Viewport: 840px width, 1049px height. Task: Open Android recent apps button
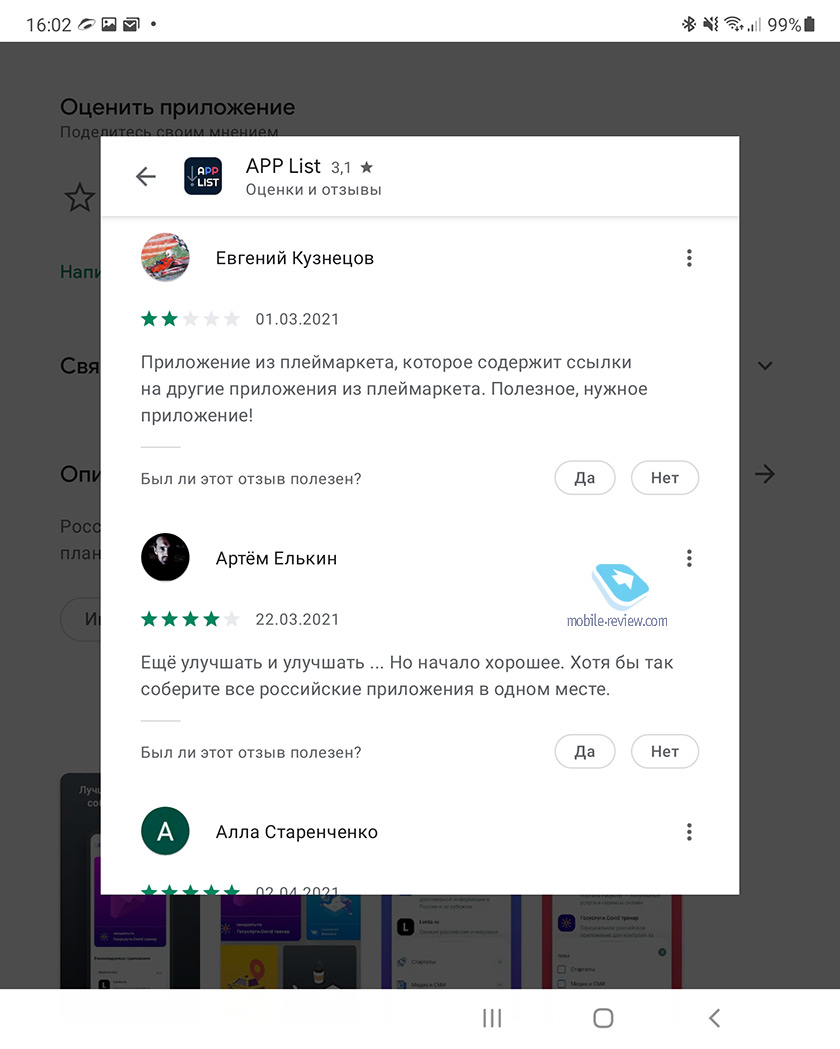tap(492, 1018)
